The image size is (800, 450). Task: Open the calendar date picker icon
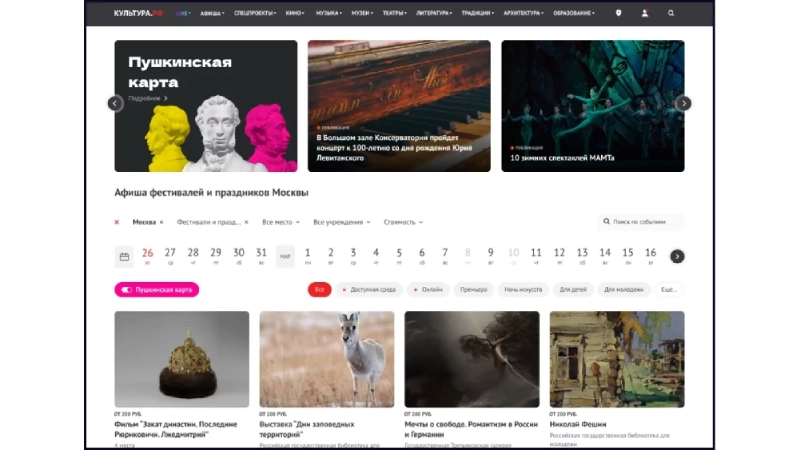click(124, 257)
